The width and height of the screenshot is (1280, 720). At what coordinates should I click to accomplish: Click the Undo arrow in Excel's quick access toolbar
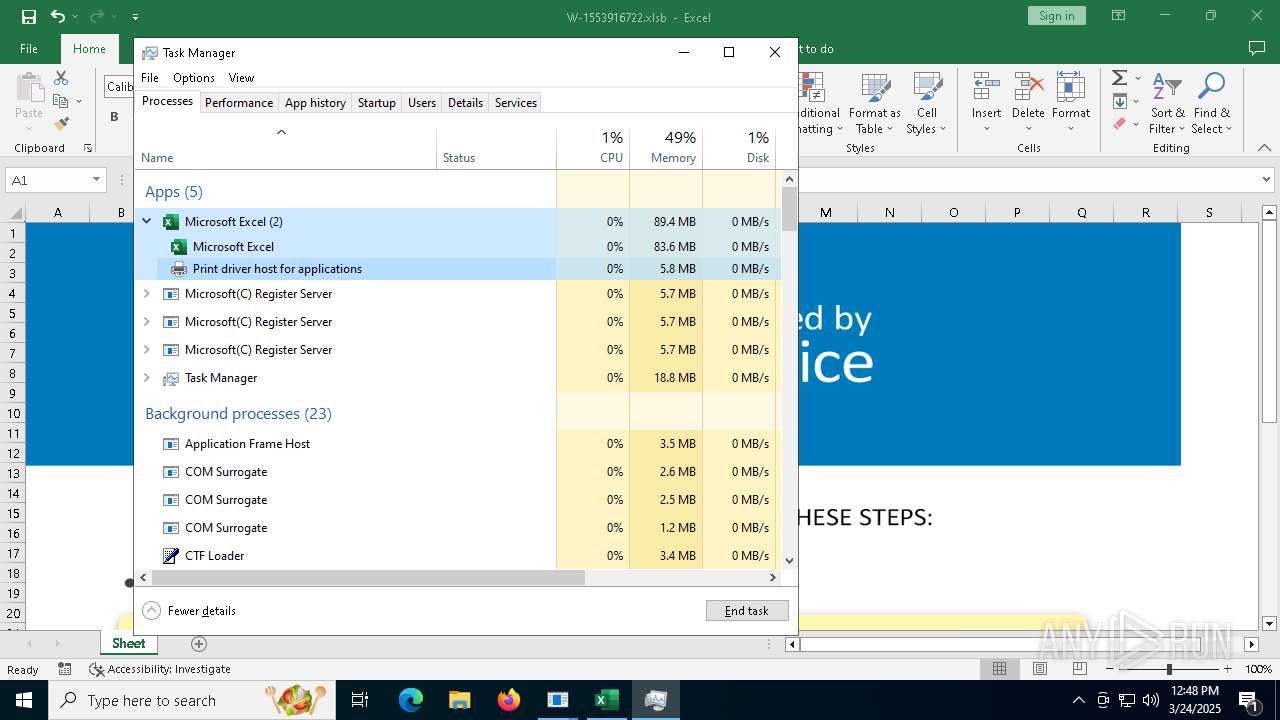(57, 16)
